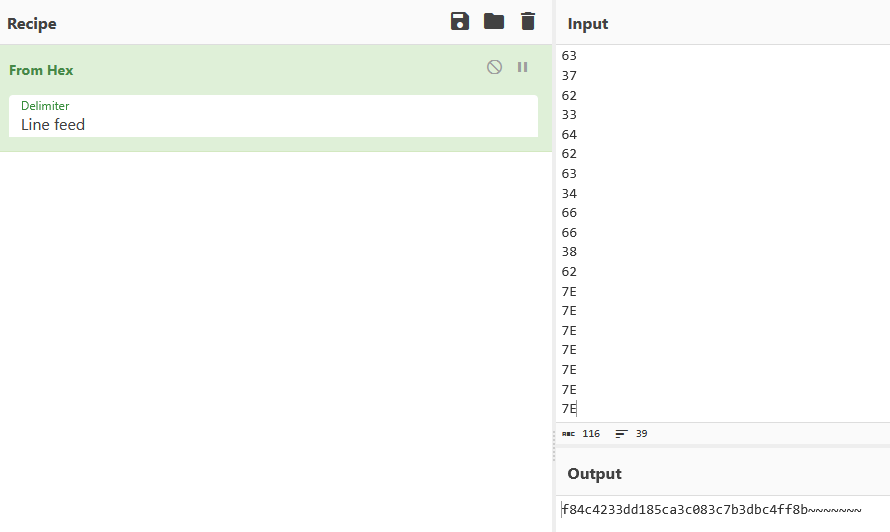Viewport: 890px width, 532px height.
Task: Click the Input panel header
Action: click(x=587, y=24)
